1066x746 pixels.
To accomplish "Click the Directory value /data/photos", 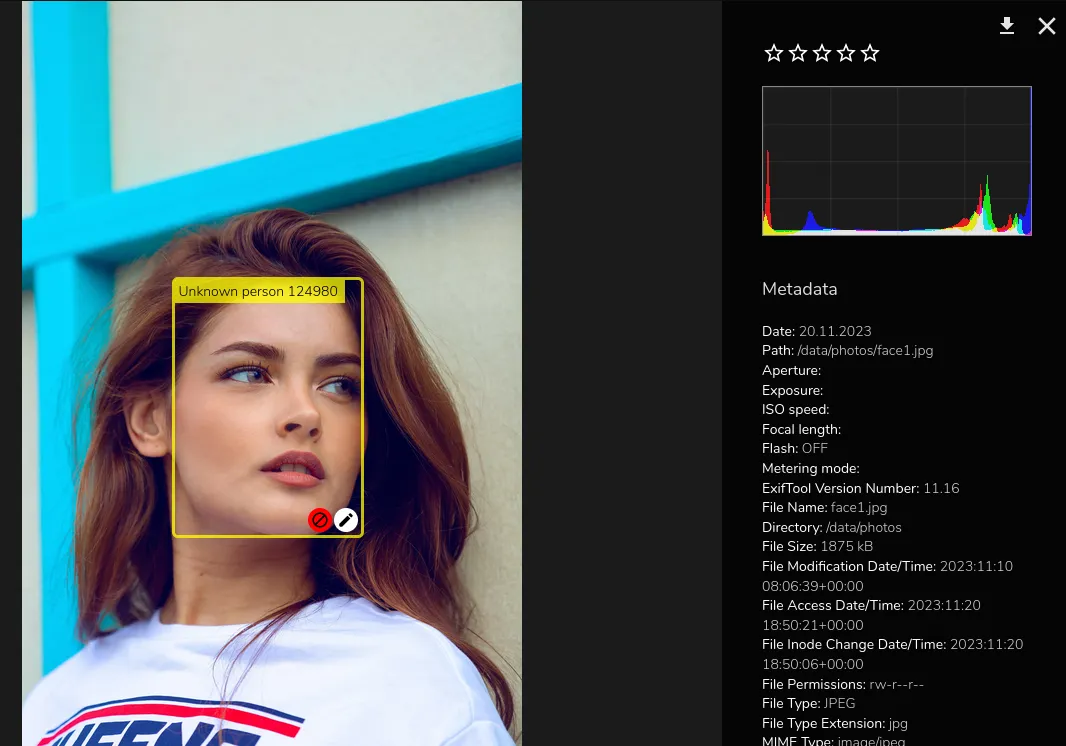I will [x=863, y=527].
